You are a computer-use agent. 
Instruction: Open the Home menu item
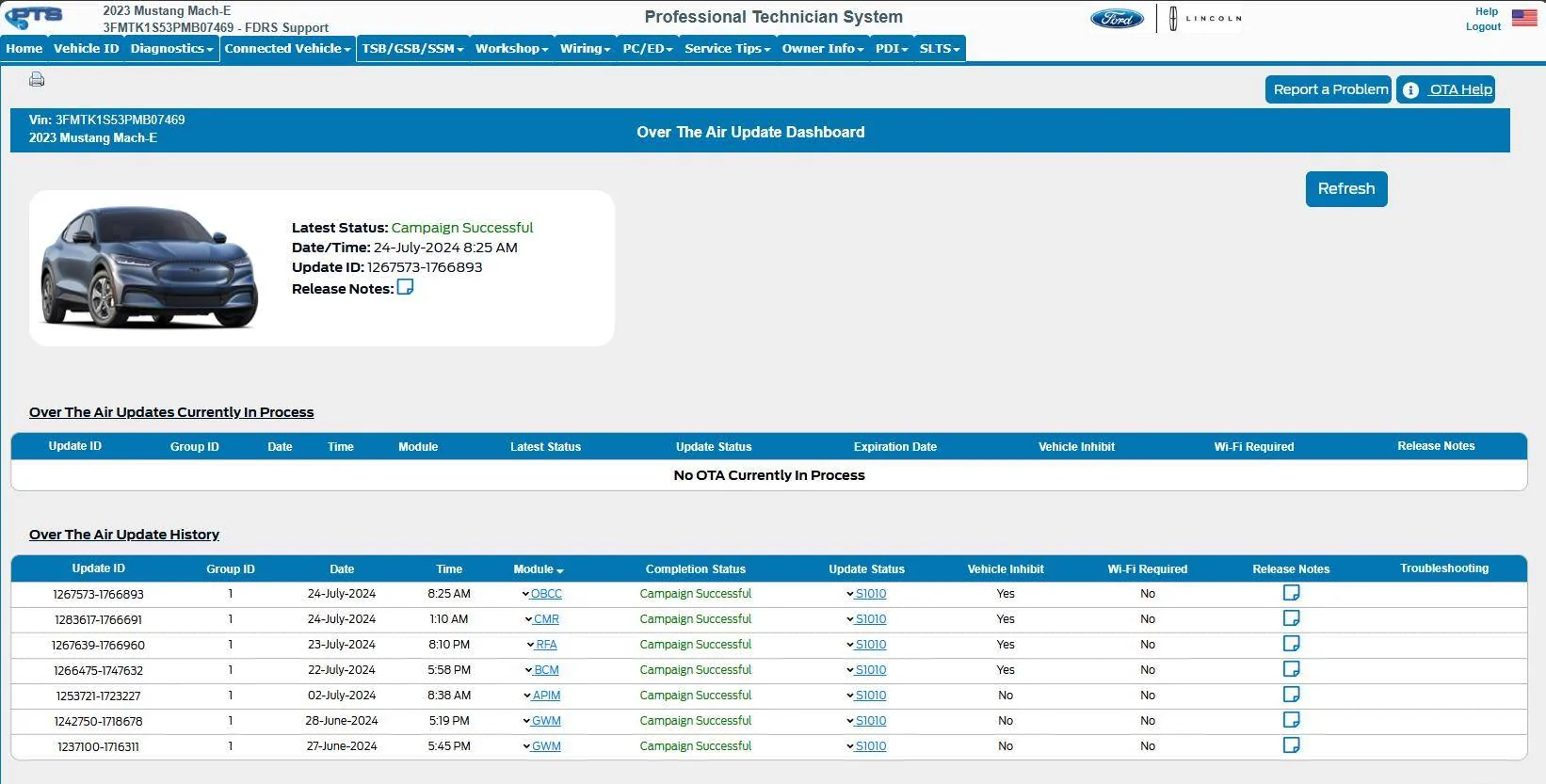coord(24,48)
